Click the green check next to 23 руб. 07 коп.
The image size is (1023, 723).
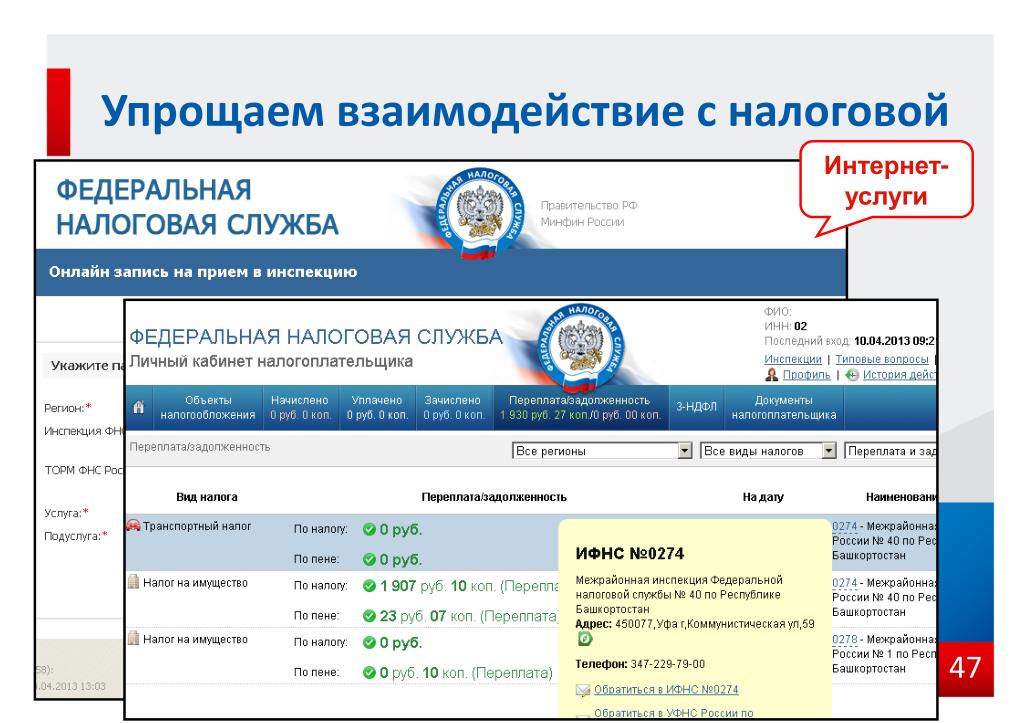pyautogui.click(x=369, y=616)
